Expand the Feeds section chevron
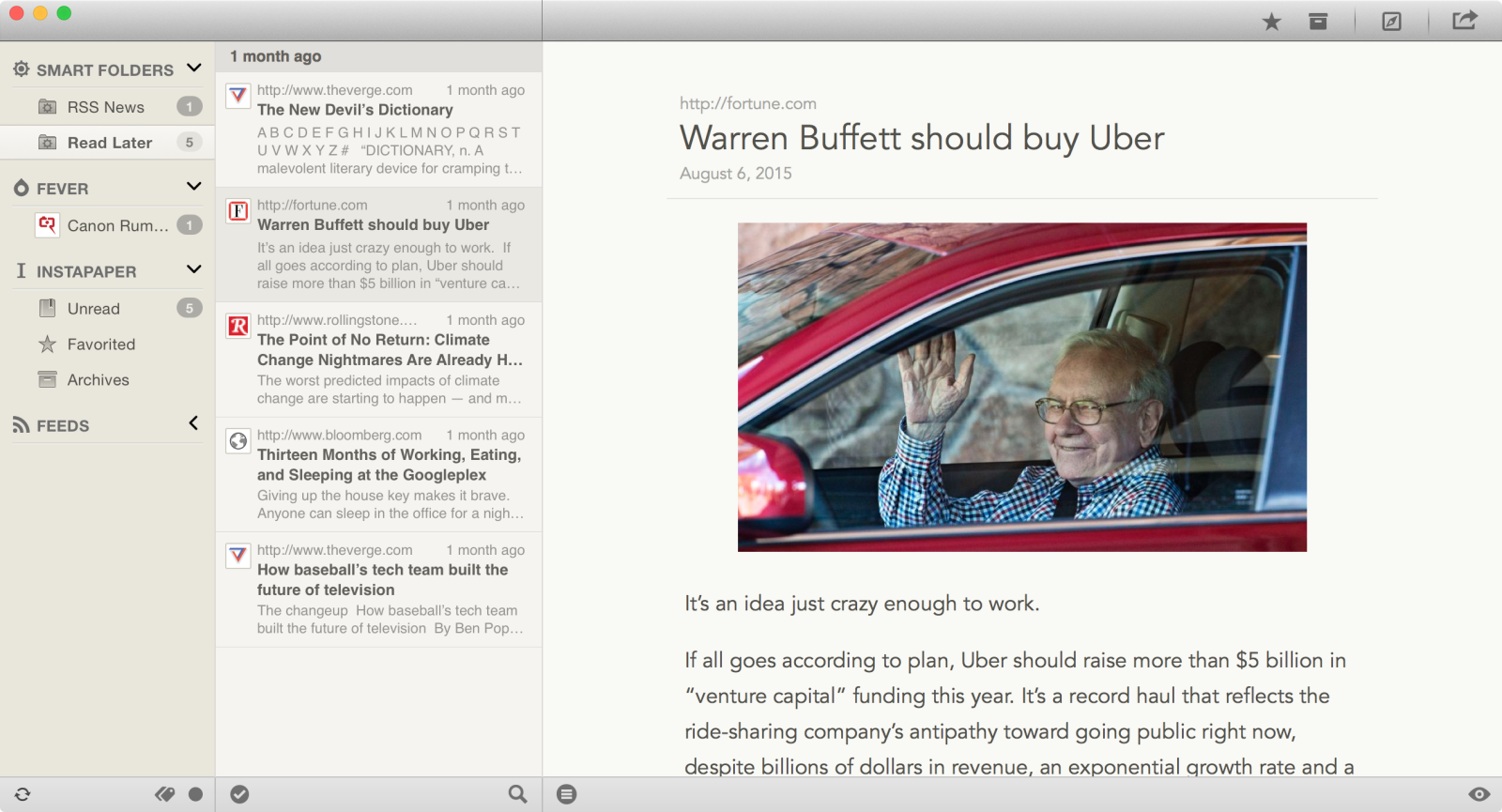 193,423
